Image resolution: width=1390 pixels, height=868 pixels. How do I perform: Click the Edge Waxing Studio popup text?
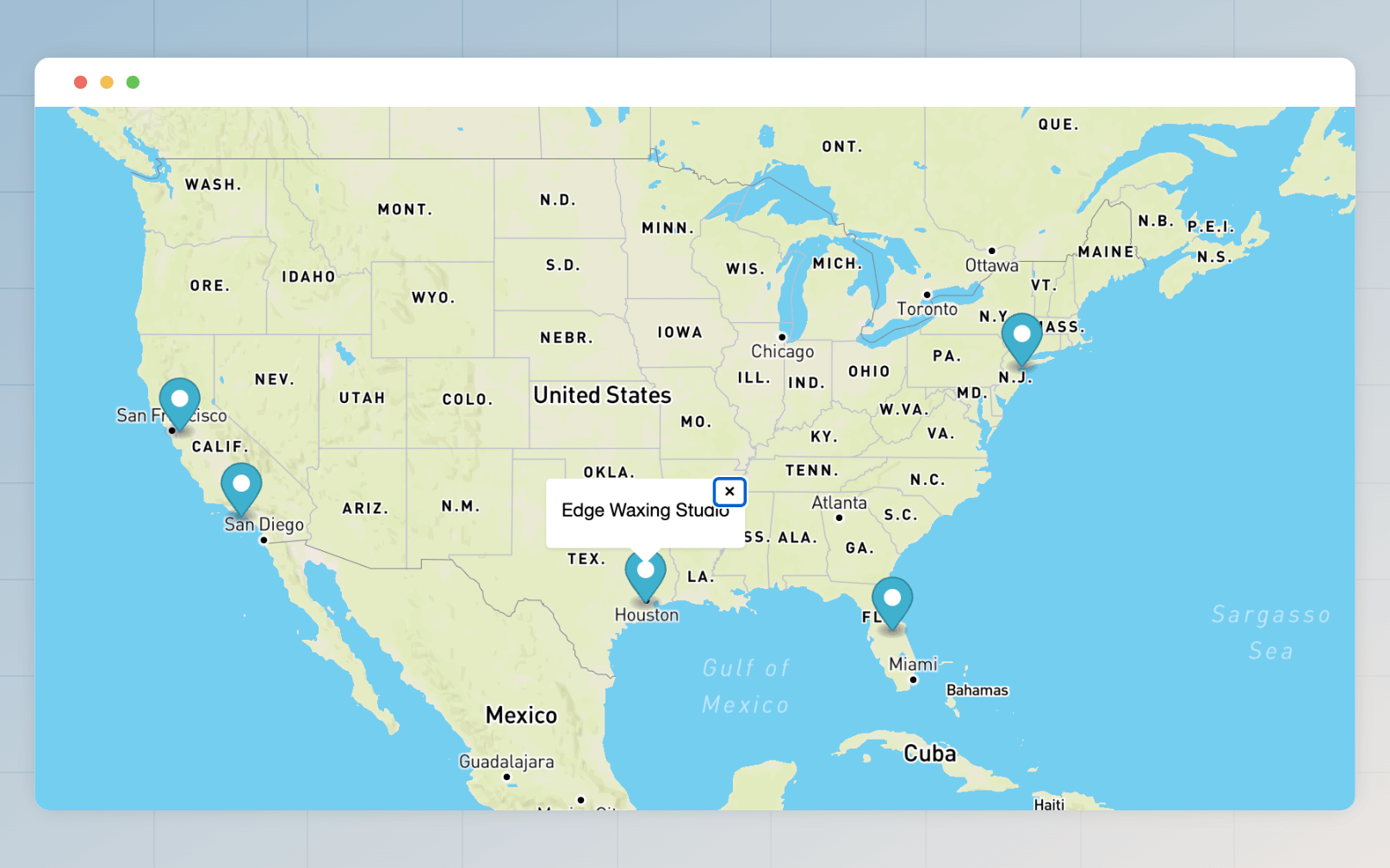(644, 511)
